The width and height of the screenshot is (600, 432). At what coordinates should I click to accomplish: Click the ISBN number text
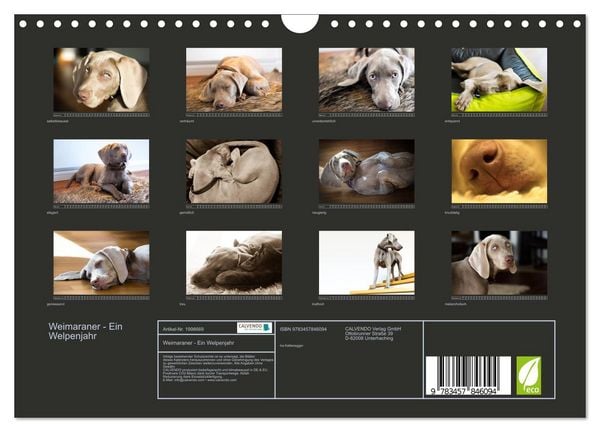click(303, 329)
